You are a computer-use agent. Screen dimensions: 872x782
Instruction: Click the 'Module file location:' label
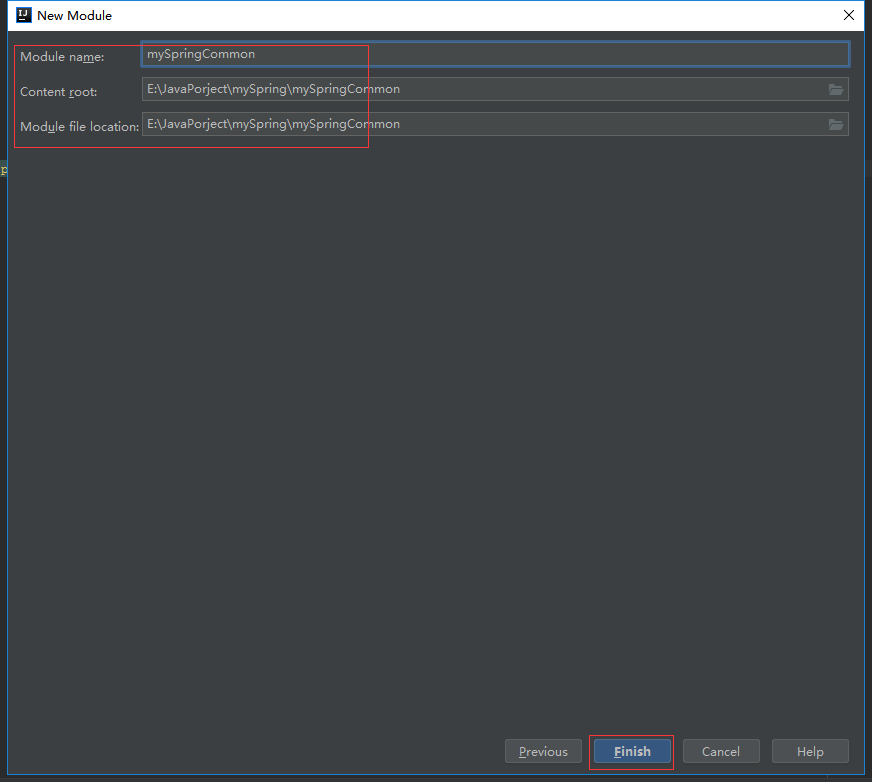coord(80,127)
